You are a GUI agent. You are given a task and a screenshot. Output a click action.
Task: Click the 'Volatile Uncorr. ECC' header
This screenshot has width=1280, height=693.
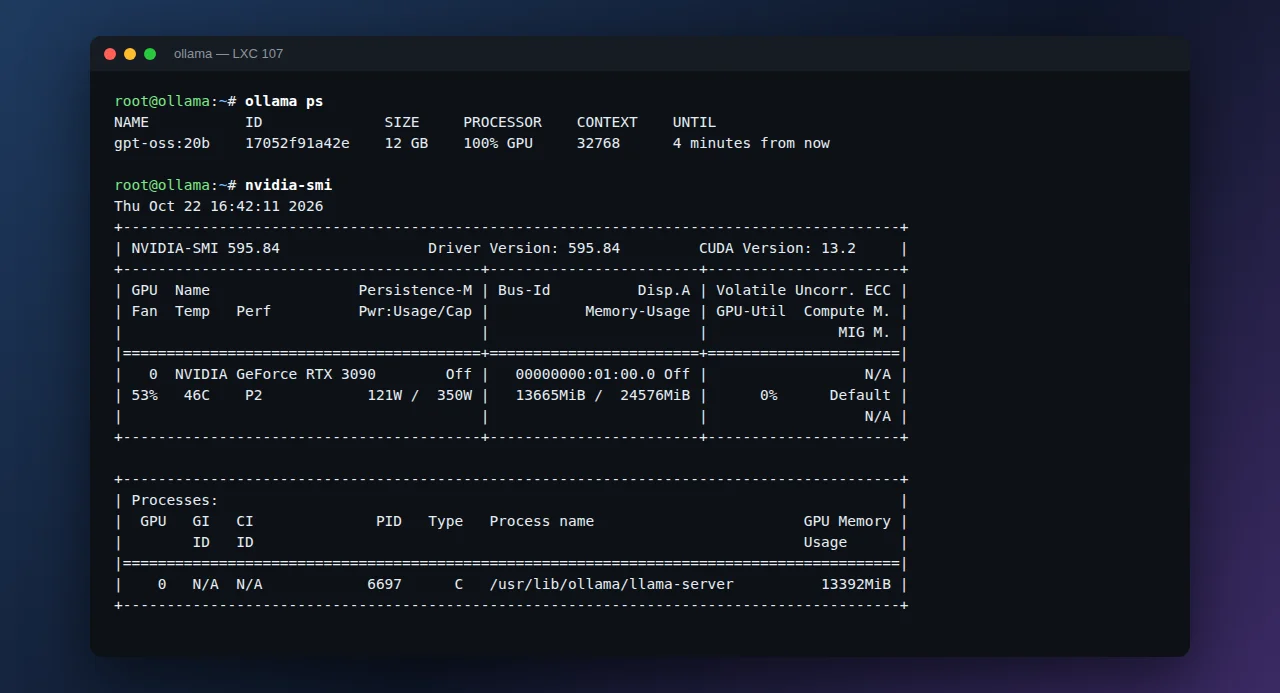click(804, 290)
